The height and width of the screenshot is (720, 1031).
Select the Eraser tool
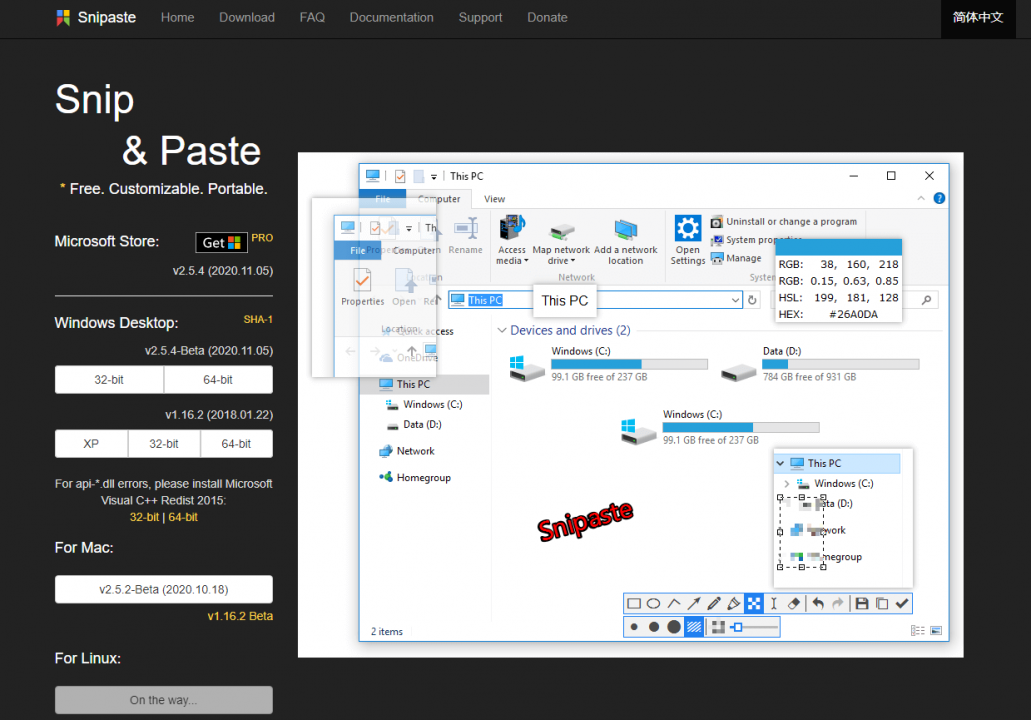[794, 604]
